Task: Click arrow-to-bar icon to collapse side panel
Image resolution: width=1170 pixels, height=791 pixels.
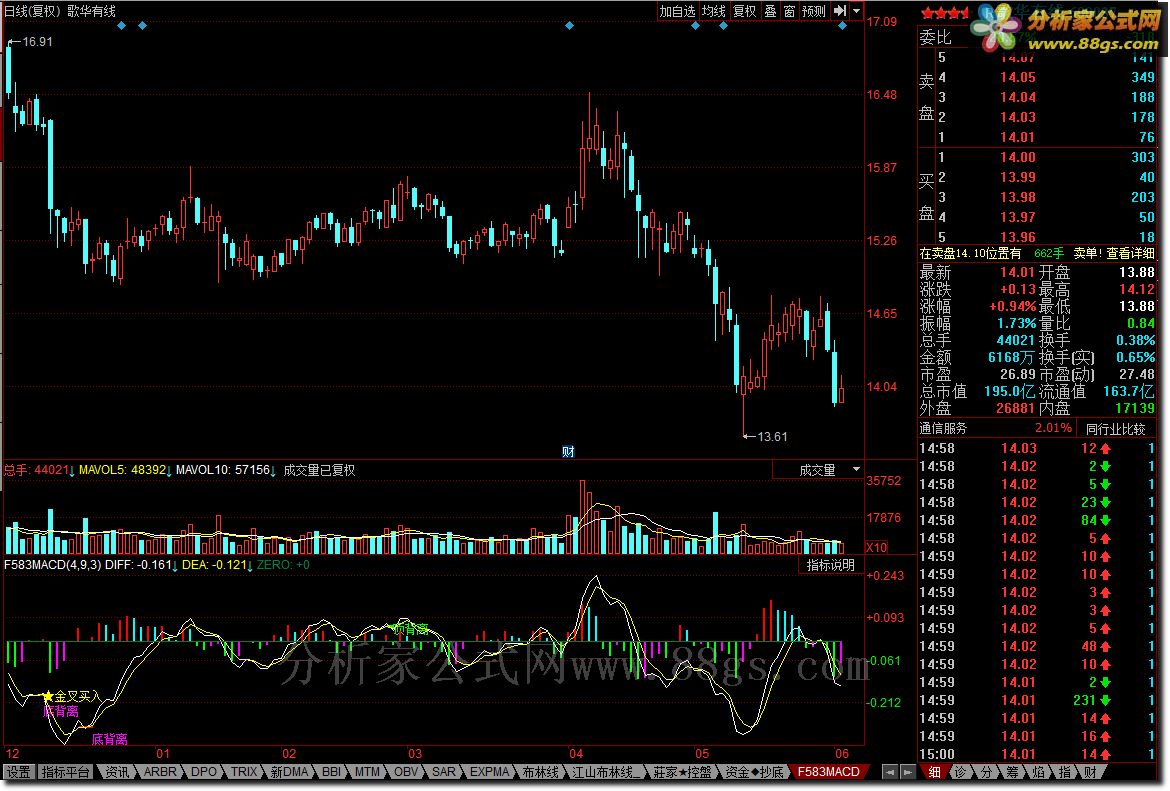Action: click(x=839, y=11)
